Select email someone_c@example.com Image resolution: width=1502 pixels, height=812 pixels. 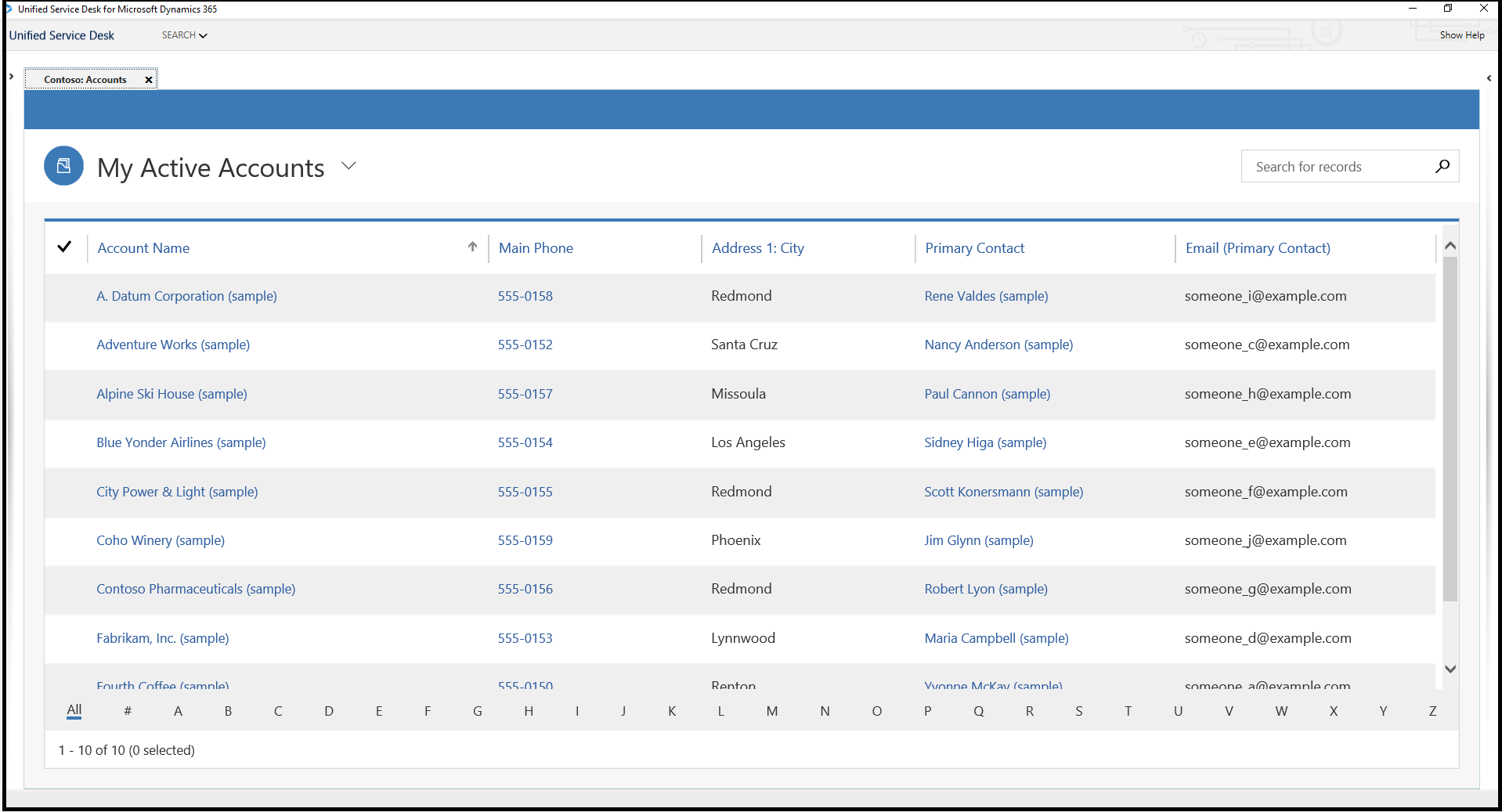pyautogui.click(x=1267, y=345)
